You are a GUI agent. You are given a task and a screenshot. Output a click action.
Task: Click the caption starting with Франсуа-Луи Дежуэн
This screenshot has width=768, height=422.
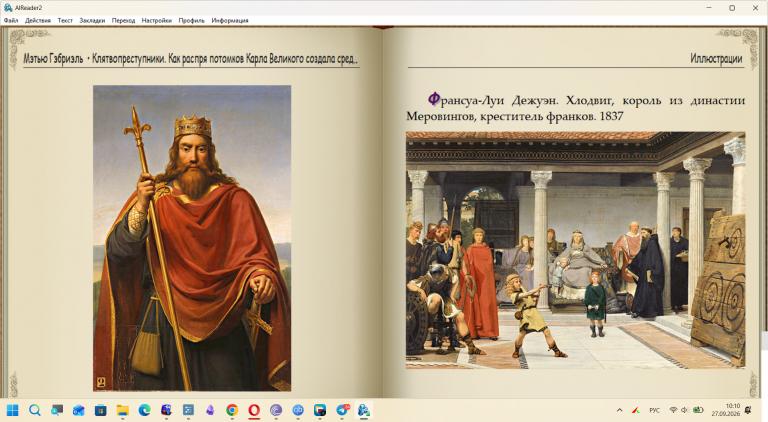click(x=576, y=108)
